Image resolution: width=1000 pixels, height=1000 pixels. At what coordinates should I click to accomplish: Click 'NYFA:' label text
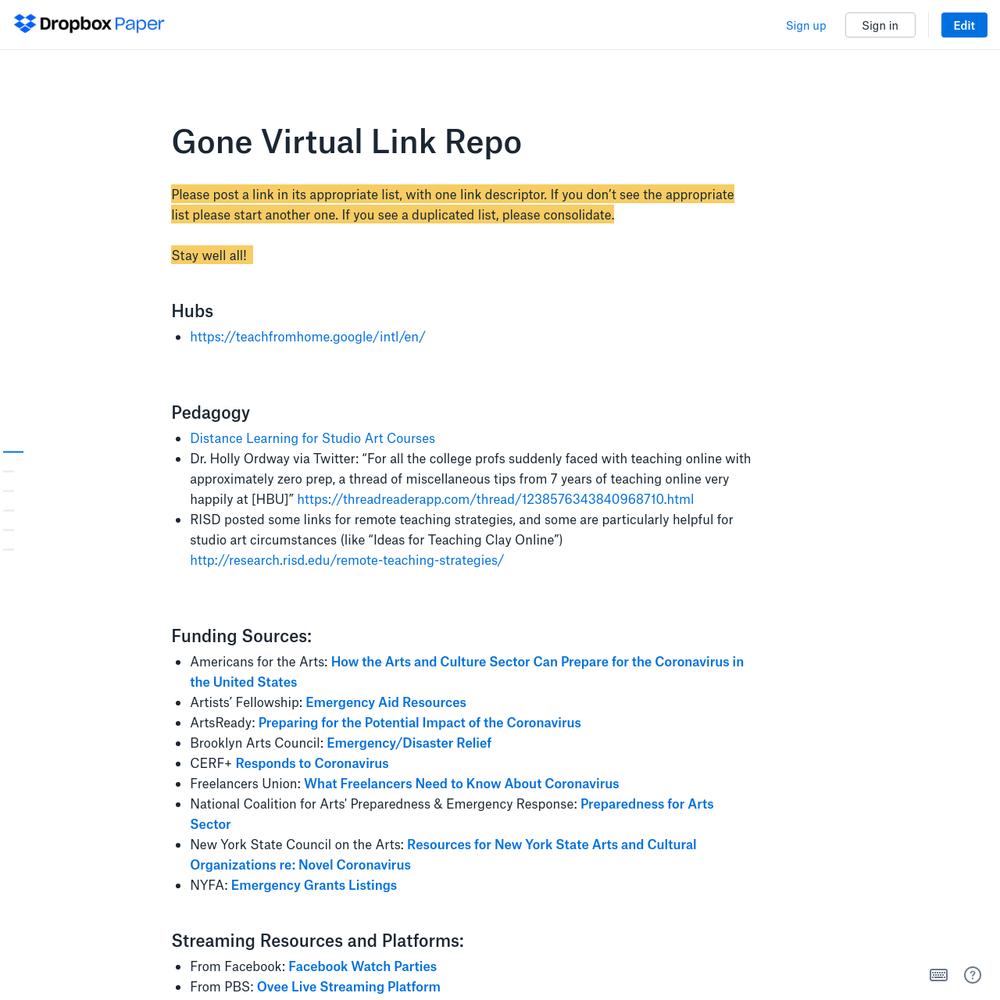click(x=209, y=886)
